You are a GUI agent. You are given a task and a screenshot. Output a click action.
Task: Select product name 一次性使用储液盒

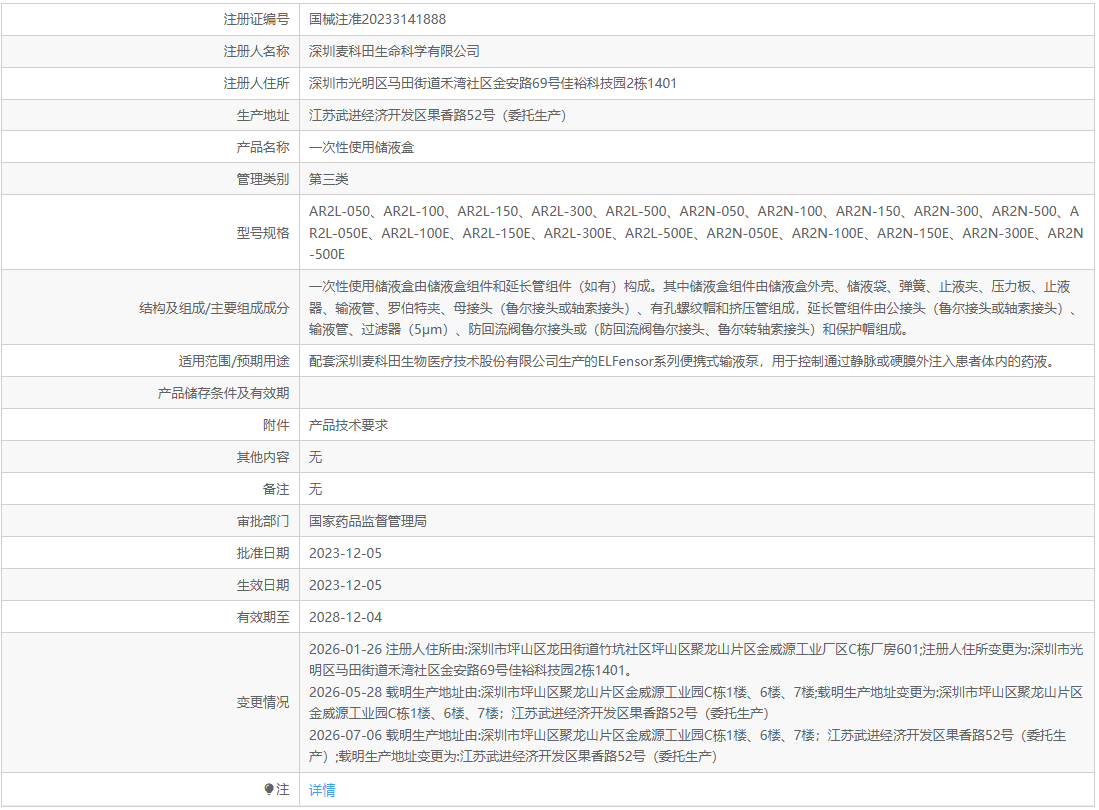point(362,147)
